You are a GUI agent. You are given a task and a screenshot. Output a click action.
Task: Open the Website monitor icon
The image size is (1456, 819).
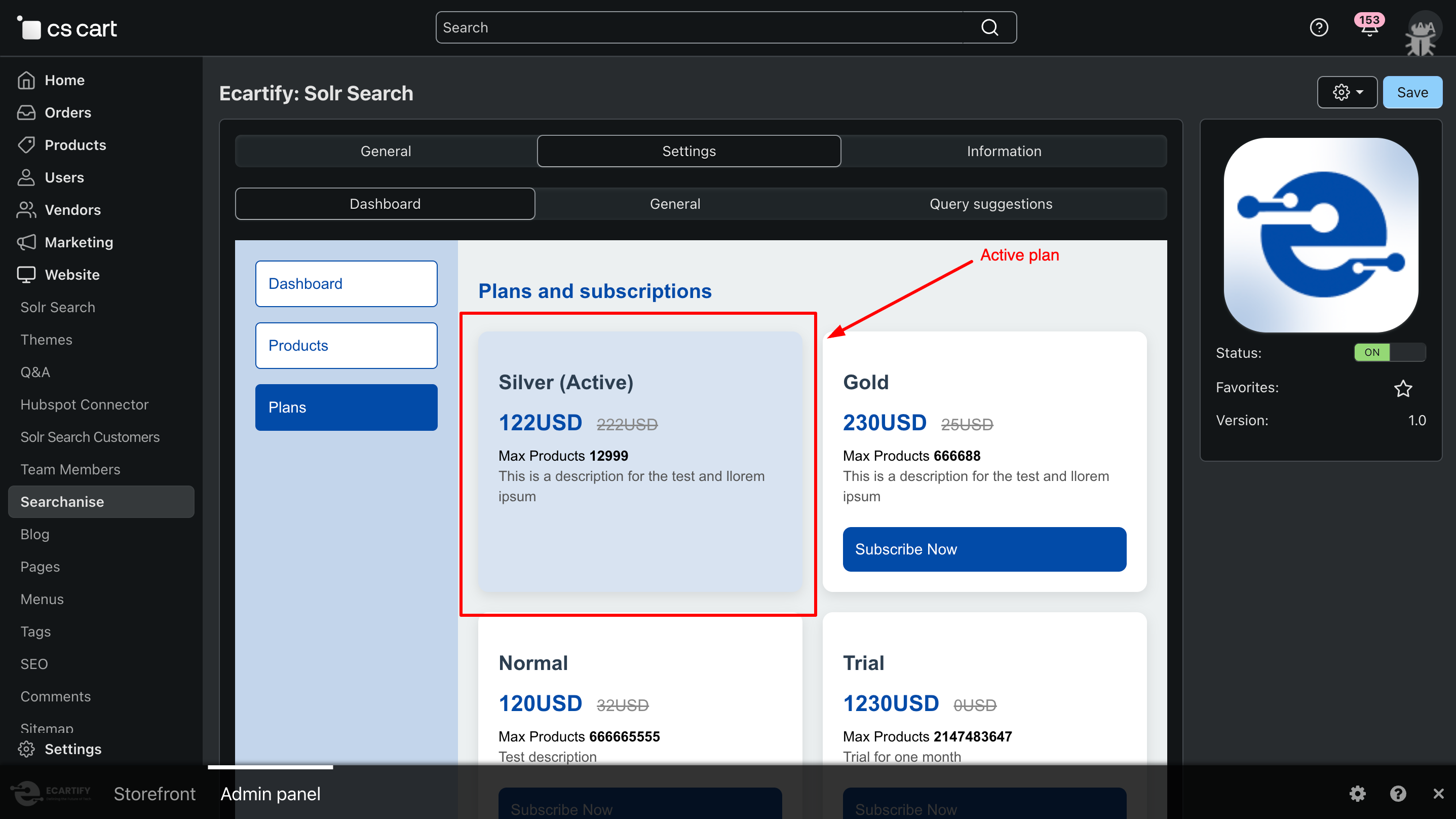pos(26,274)
